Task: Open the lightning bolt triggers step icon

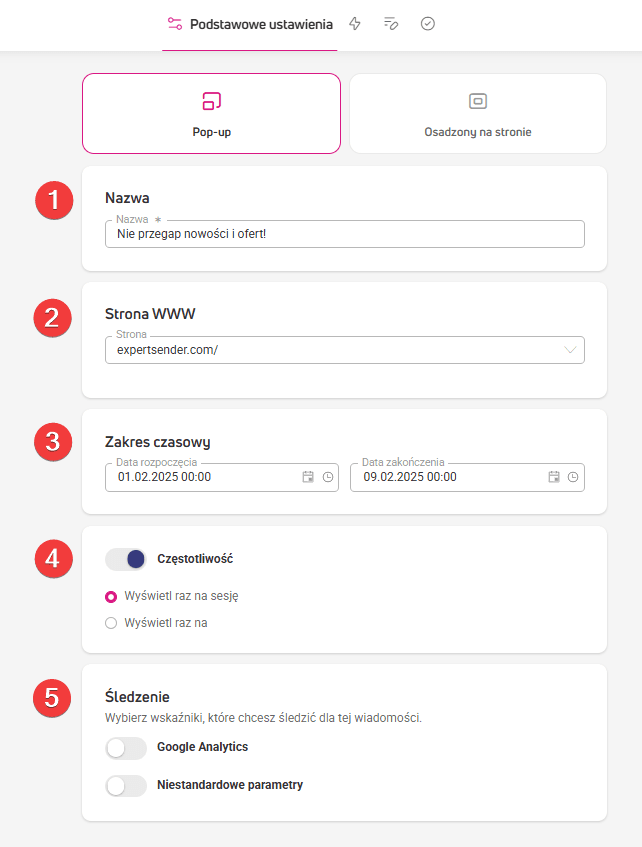Action: [355, 24]
